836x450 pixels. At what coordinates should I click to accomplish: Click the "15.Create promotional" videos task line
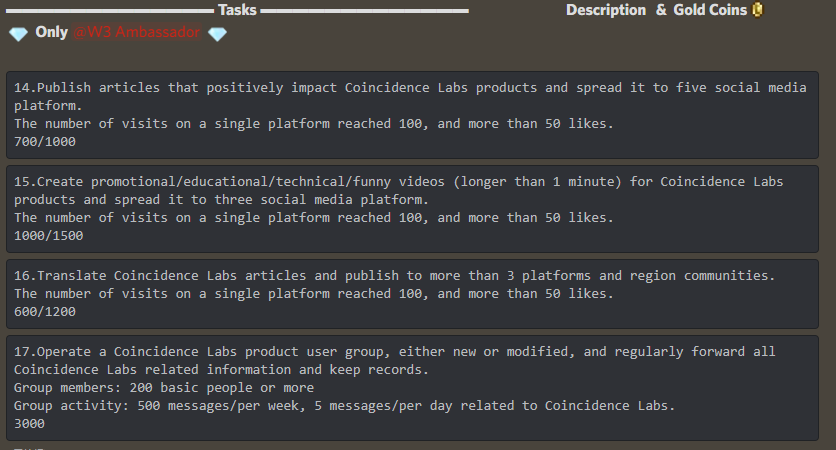click(398, 182)
